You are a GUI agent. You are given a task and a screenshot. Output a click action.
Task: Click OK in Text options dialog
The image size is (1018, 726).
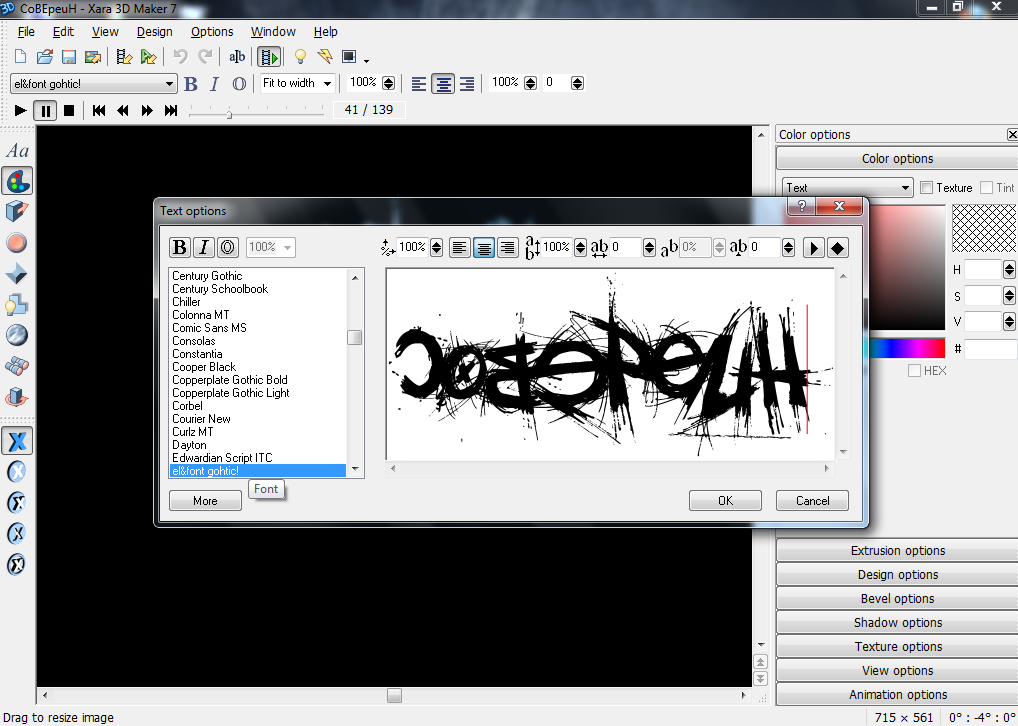(x=725, y=501)
